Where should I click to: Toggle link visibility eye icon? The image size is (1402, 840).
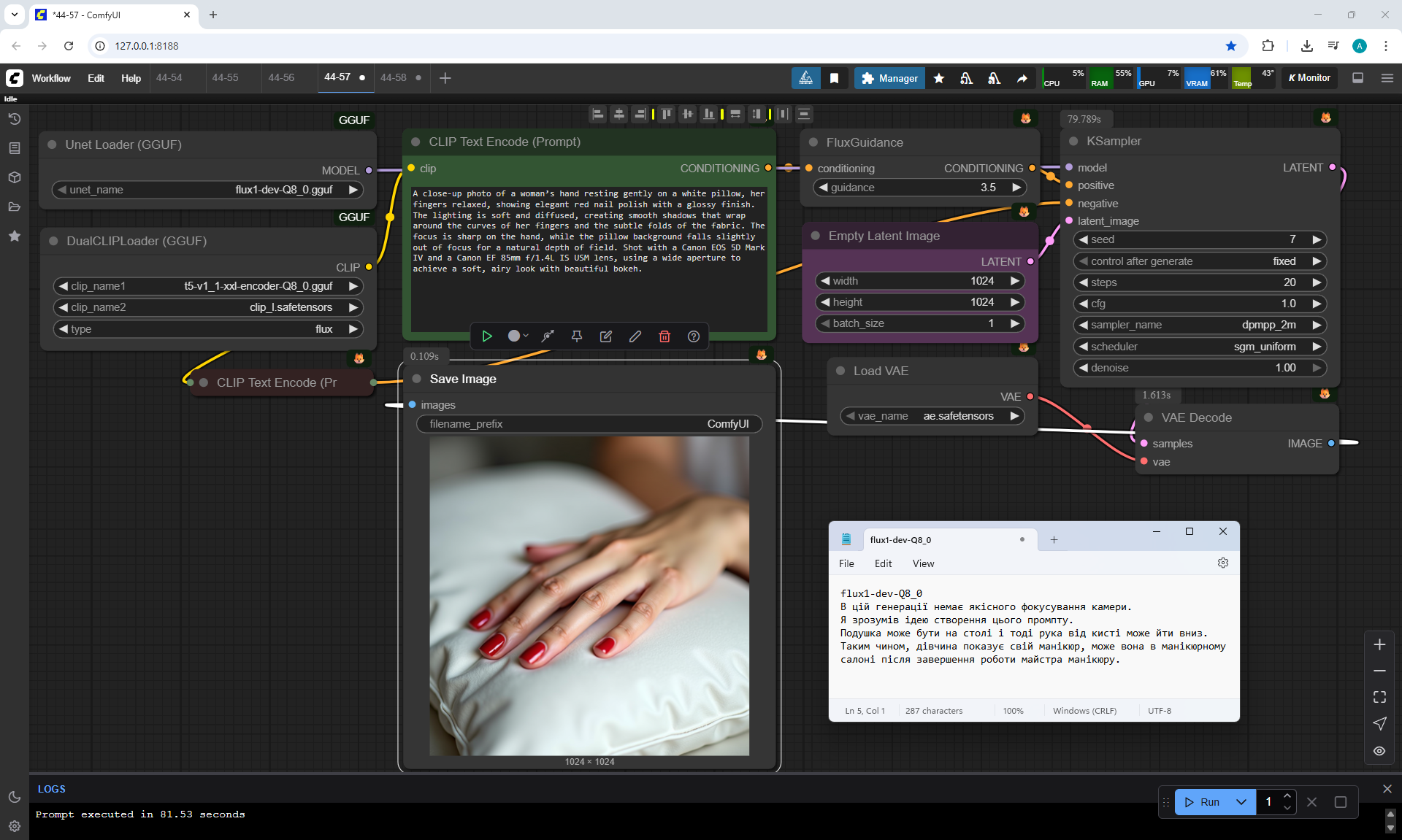coord(1379,751)
